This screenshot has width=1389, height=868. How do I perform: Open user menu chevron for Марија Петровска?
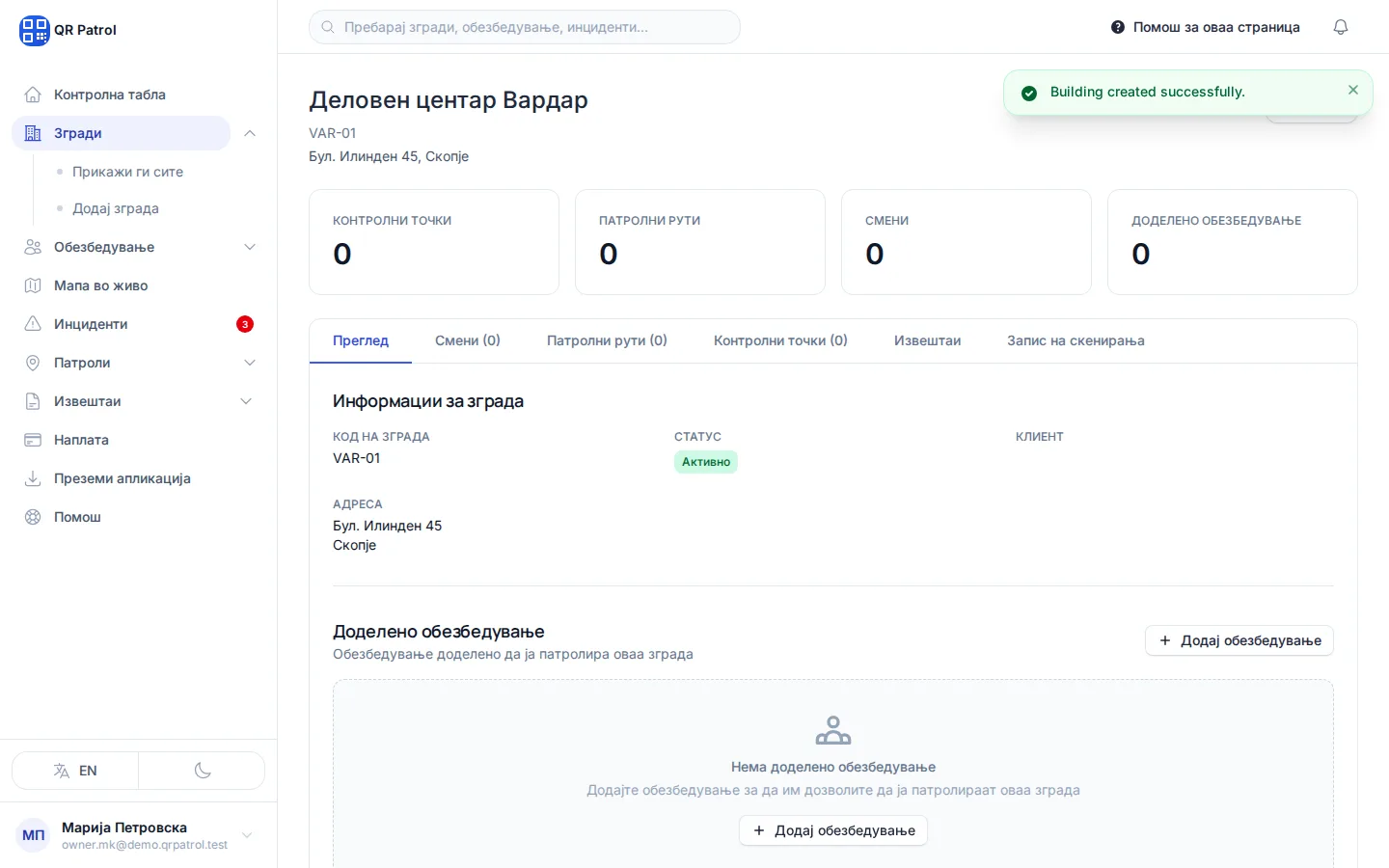247,835
